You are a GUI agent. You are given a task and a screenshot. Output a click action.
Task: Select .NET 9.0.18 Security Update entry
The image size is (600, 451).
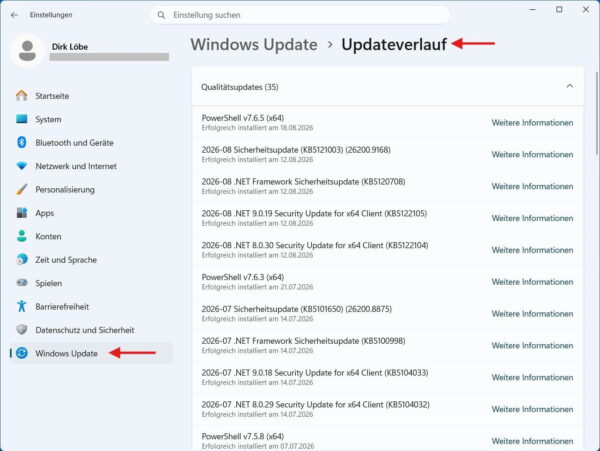[x=388, y=377]
